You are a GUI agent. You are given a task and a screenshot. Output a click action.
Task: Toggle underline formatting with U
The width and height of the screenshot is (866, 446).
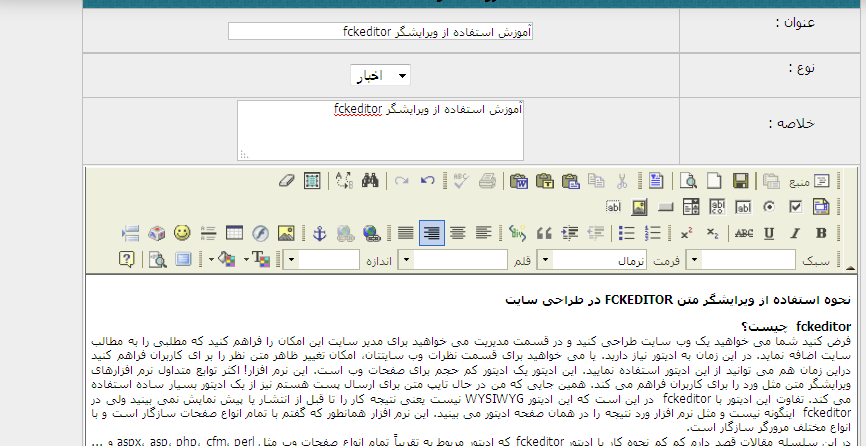[769, 233]
